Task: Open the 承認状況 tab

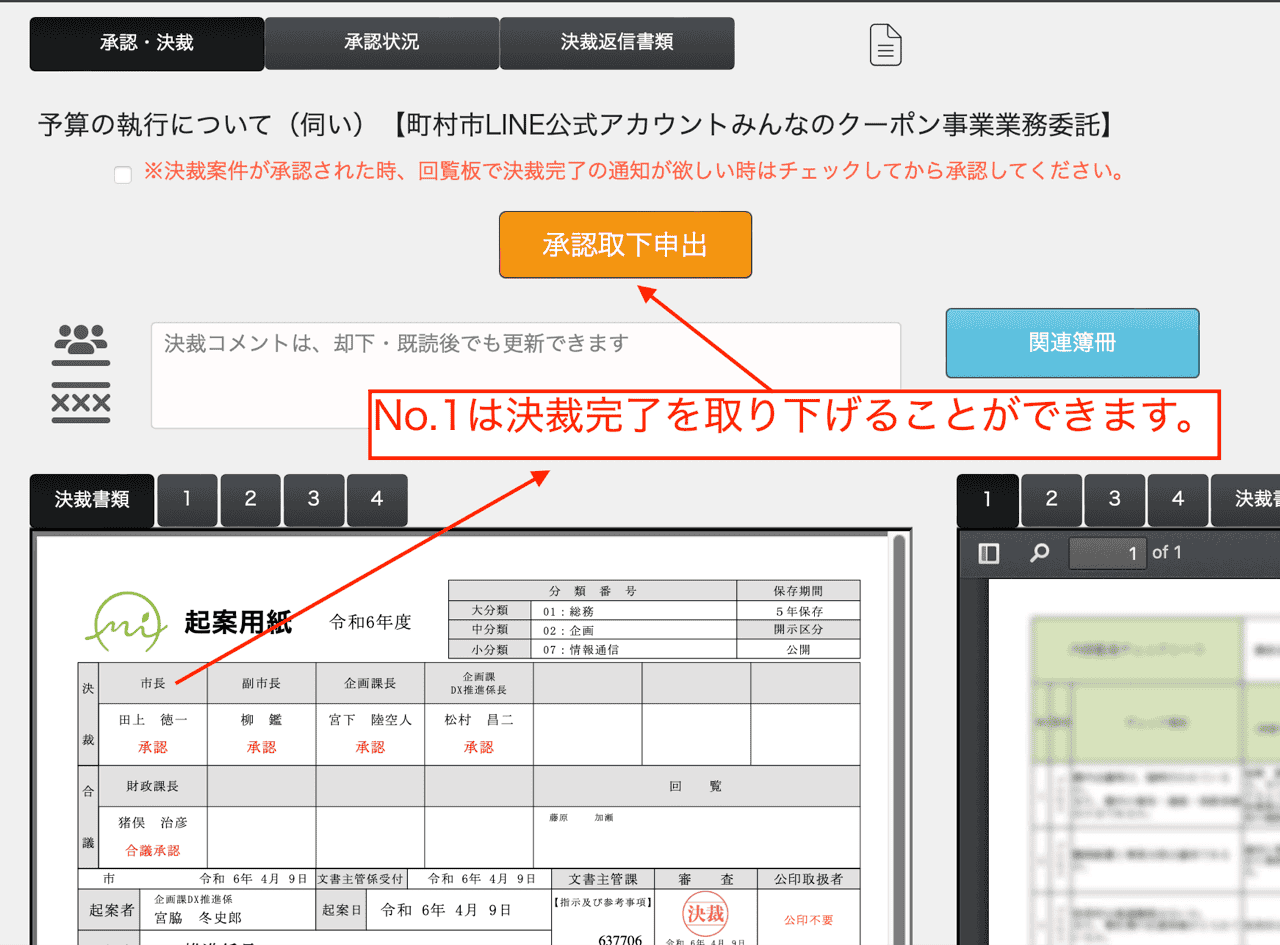Action: [381, 43]
